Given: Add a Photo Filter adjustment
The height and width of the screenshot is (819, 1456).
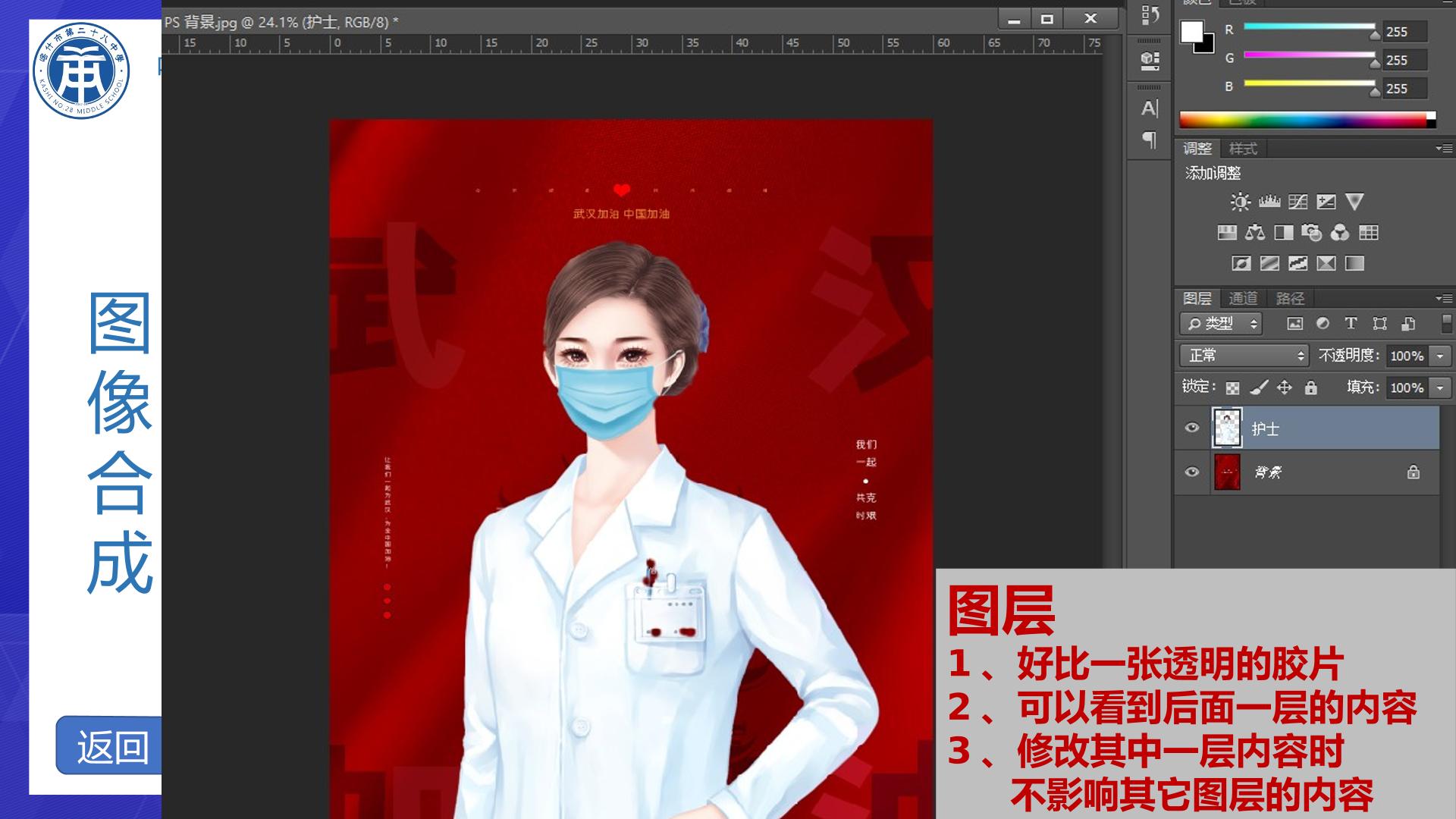Looking at the screenshot, I should tap(1312, 233).
